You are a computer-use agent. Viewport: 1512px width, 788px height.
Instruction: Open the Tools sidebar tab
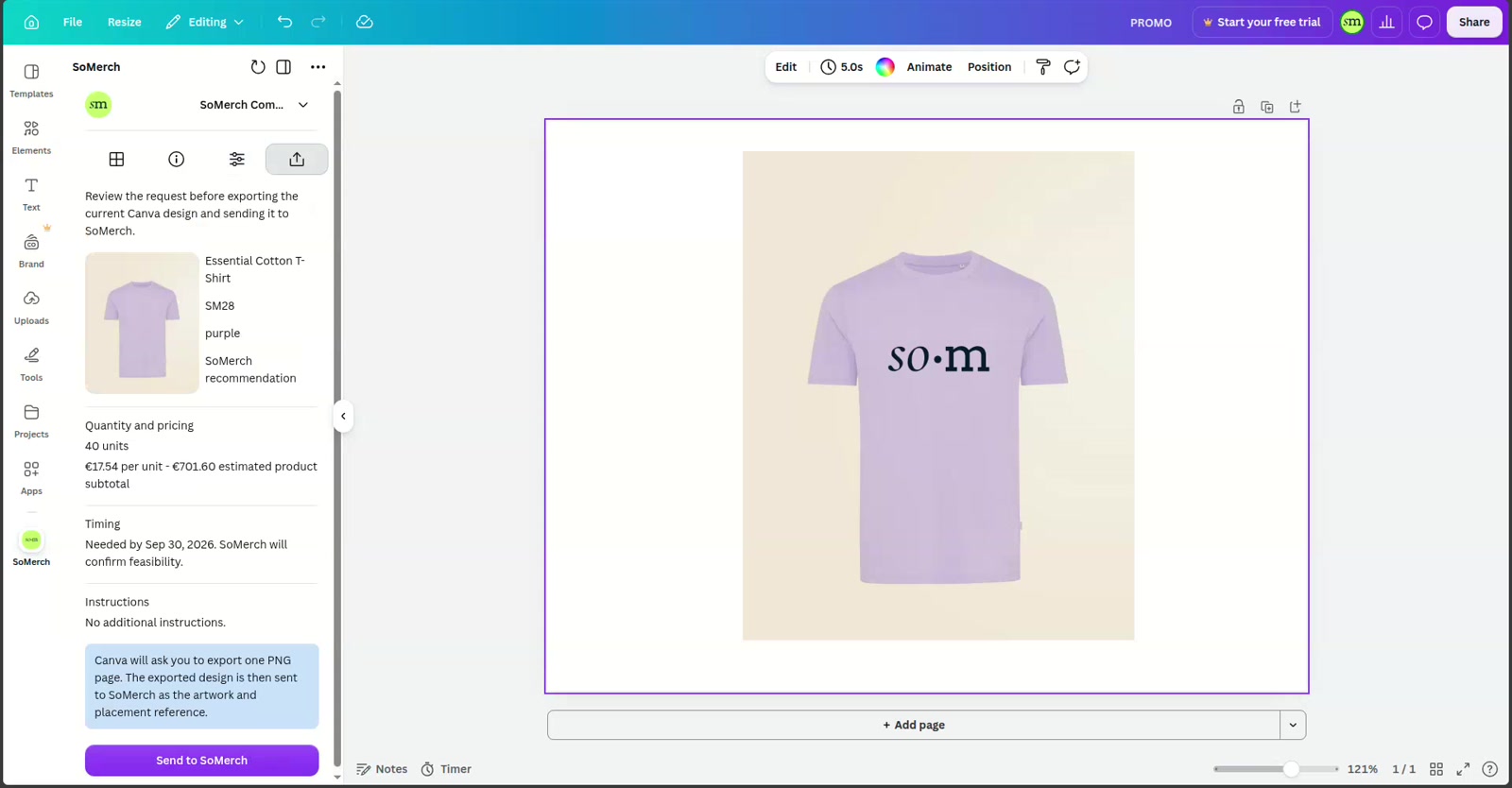pos(31,364)
